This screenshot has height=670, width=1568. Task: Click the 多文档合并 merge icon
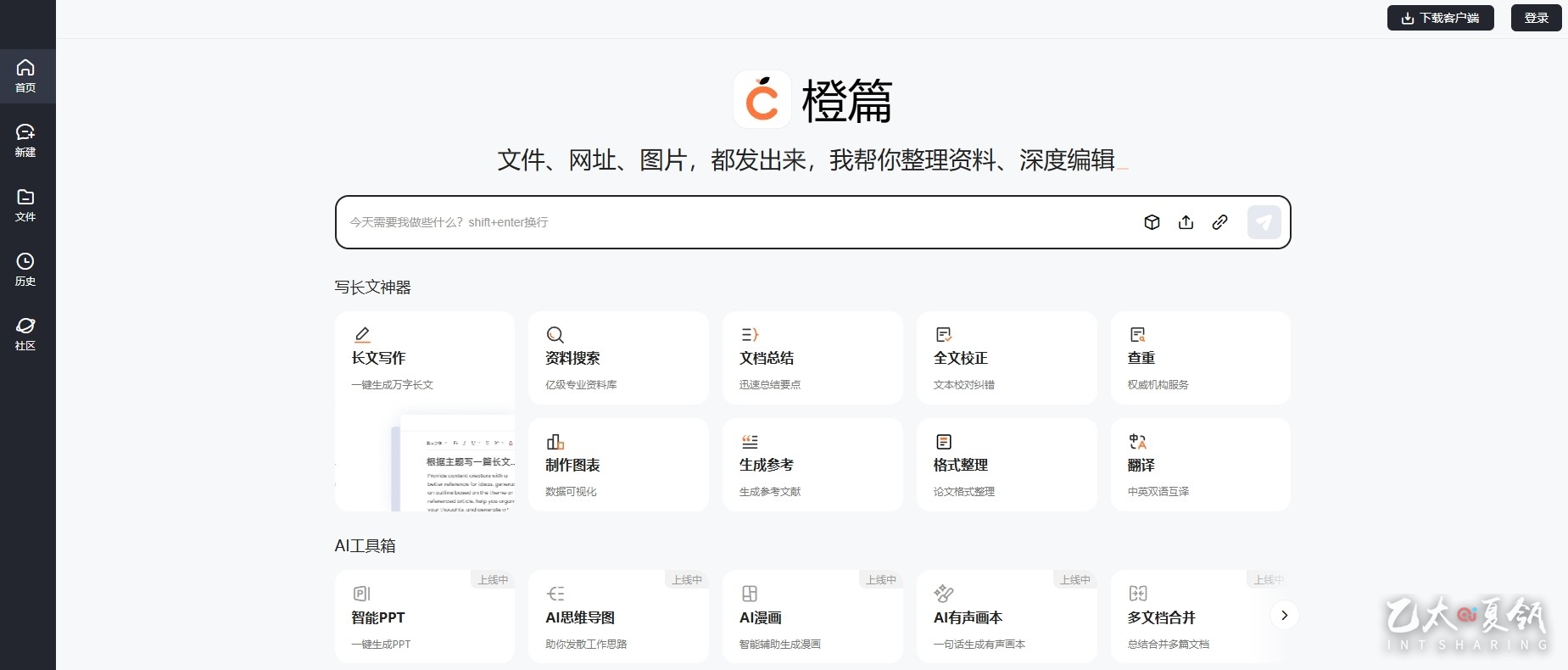coord(1138,594)
